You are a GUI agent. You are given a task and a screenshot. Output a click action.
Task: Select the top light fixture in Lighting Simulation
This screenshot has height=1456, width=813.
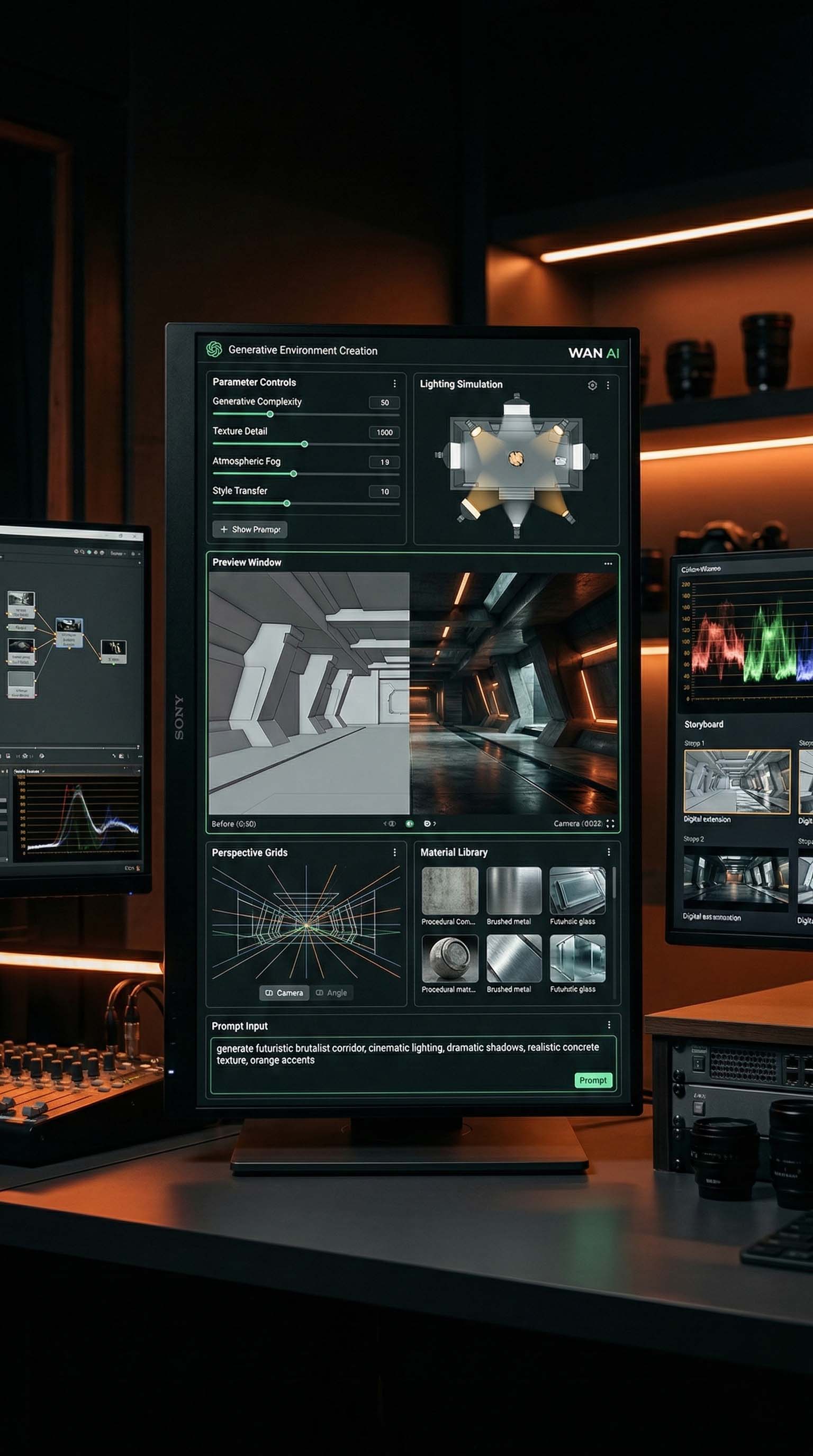tap(516, 405)
